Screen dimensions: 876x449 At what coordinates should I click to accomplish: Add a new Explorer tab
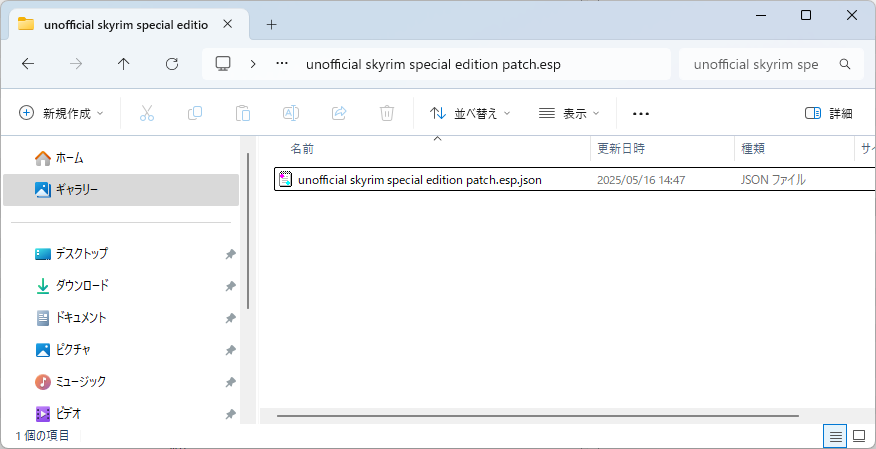click(x=271, y=25)
